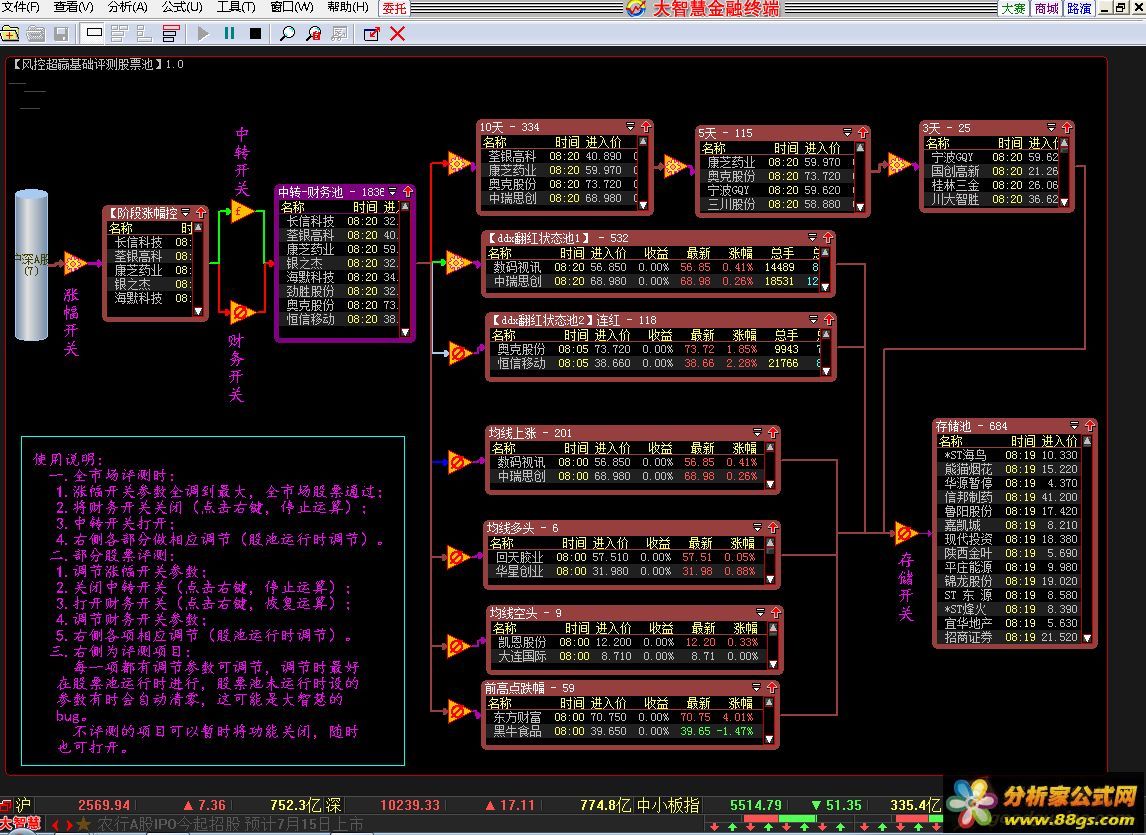Viewport: 1146px width, 835px height.
Task: Click the magnifier icon with red badge
Action: point(314,34)
